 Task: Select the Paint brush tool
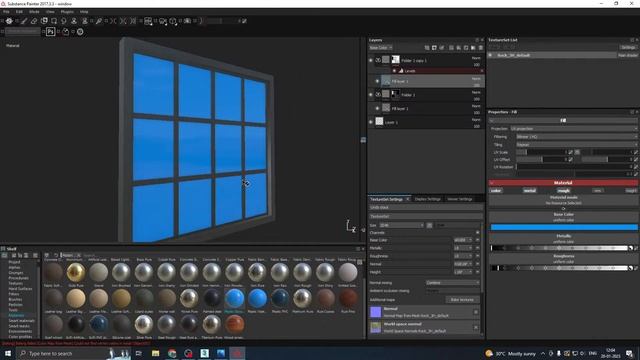point(24,21)
